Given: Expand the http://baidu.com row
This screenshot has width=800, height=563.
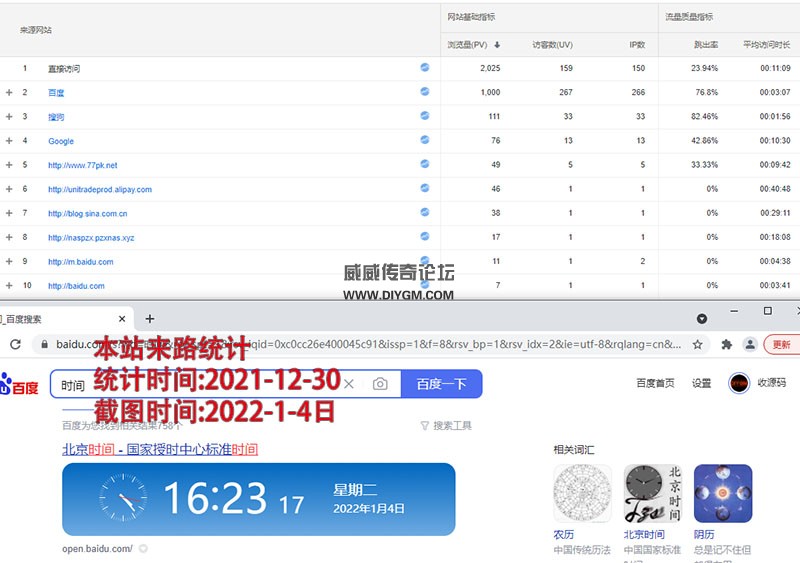Looking at the screenshot, I should tap(9, 285).
